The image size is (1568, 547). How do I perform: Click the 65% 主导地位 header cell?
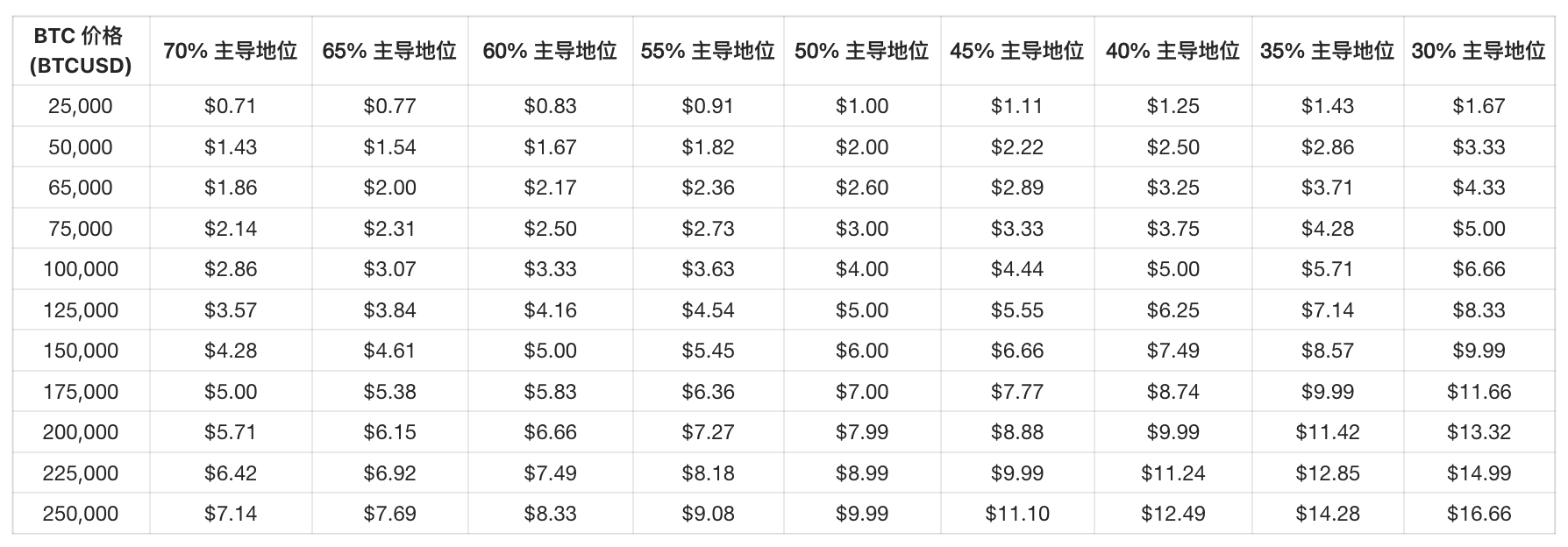[x=389, y=51]
